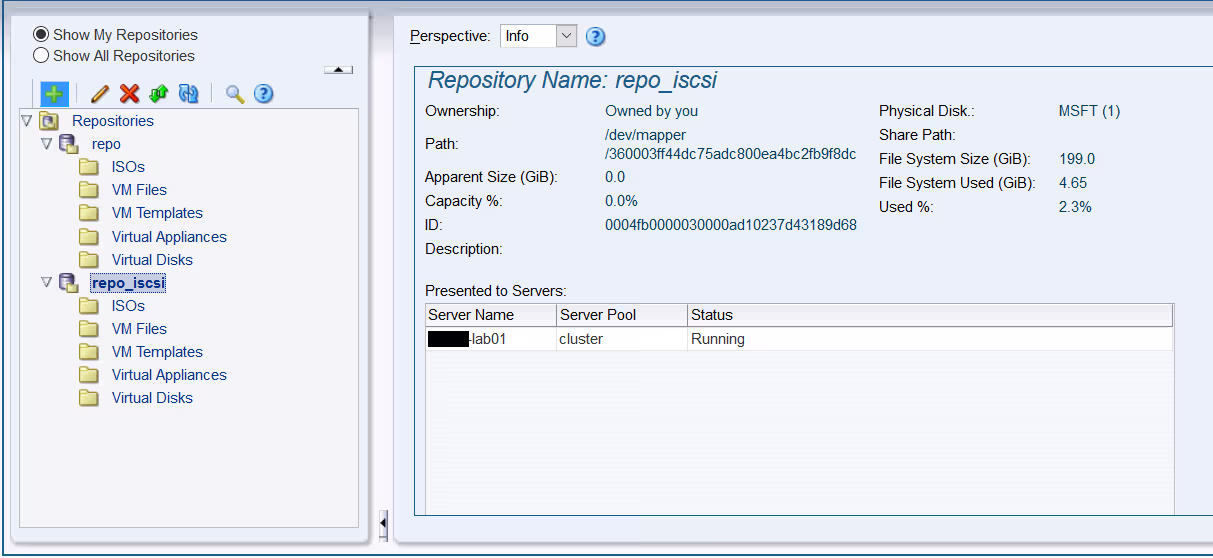
Task: Click the blue refresh repository icon
Action: pos(188,94)
